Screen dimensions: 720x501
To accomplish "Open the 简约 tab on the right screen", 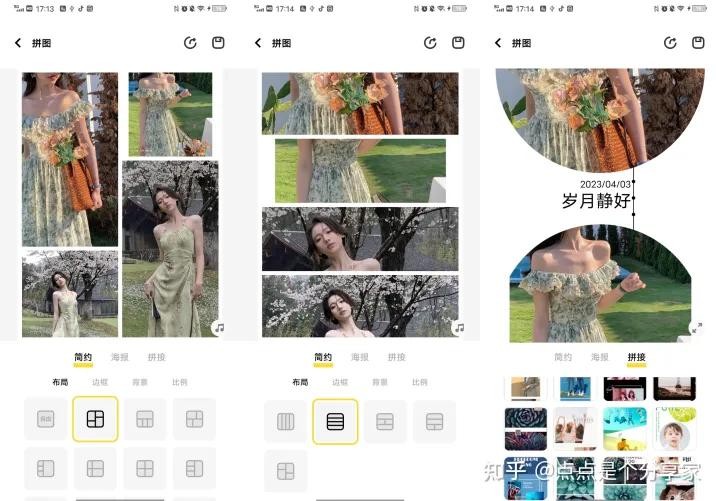I will coord(563,357).
